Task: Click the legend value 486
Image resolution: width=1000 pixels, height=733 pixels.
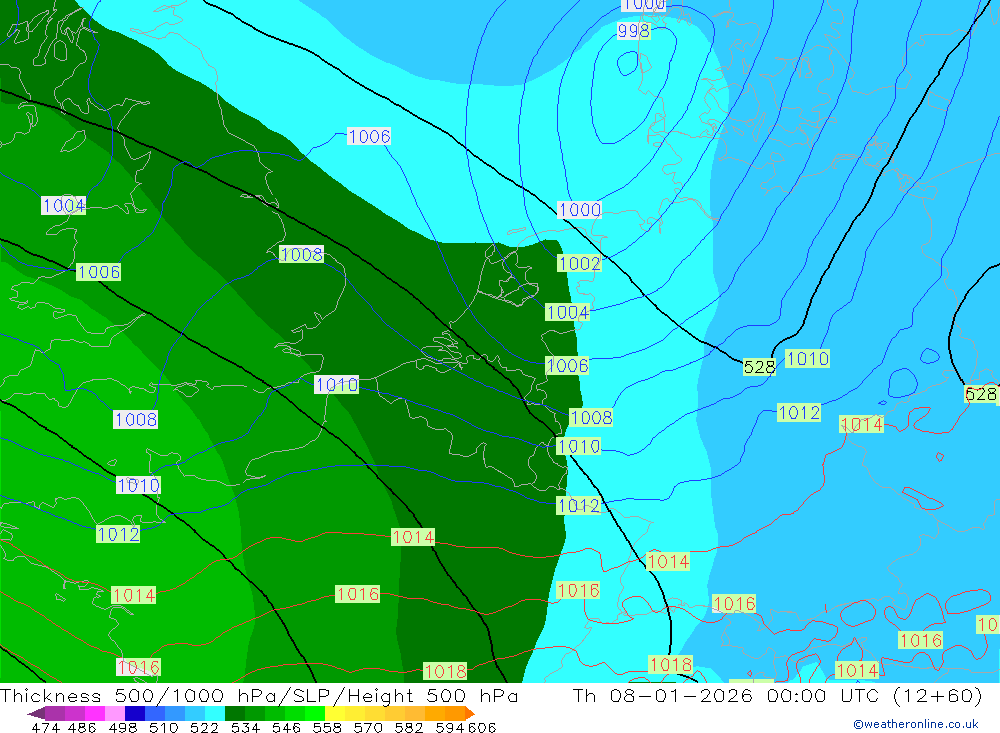Action: [x=83, y=727]
